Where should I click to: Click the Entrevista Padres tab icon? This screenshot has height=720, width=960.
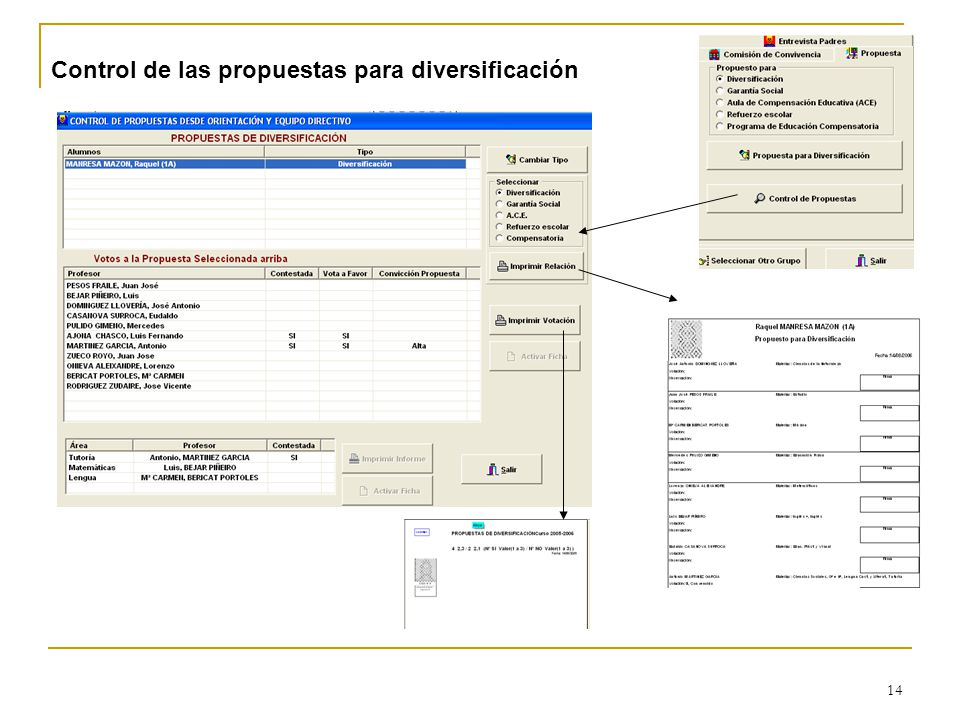(x=770, y=41)
